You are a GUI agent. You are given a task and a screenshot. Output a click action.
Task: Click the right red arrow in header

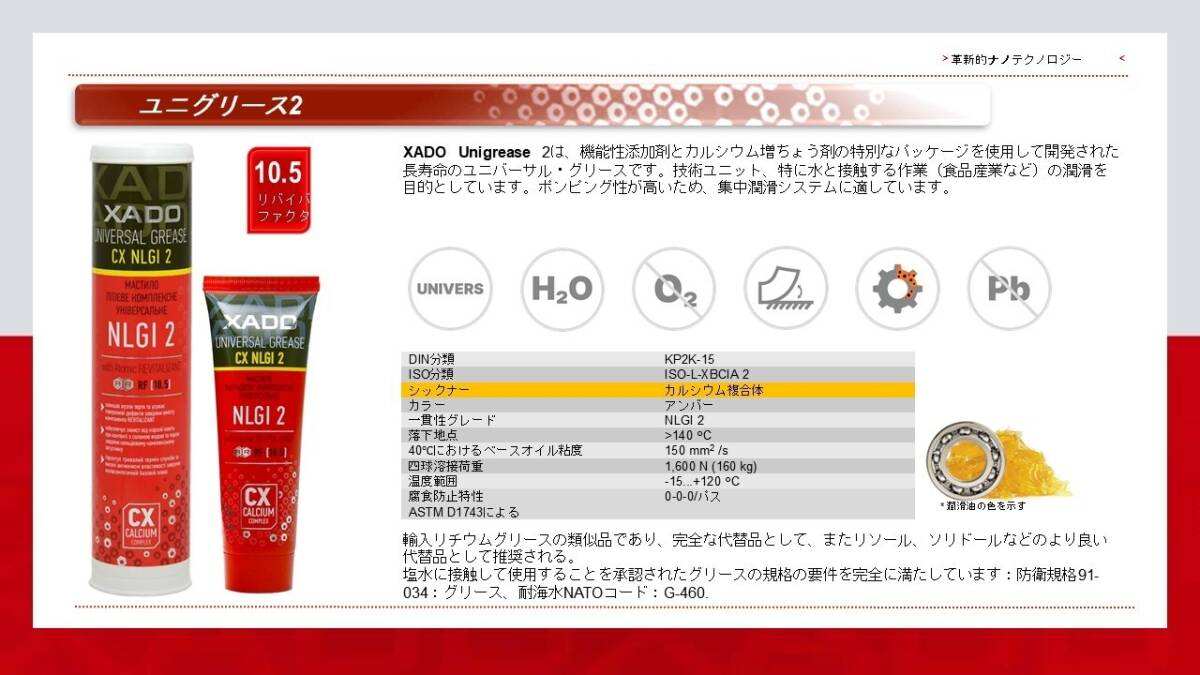(1122, 58)
